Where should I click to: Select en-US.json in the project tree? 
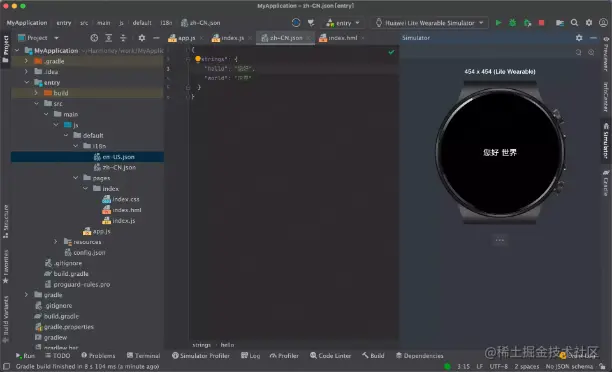click(87, 157)
